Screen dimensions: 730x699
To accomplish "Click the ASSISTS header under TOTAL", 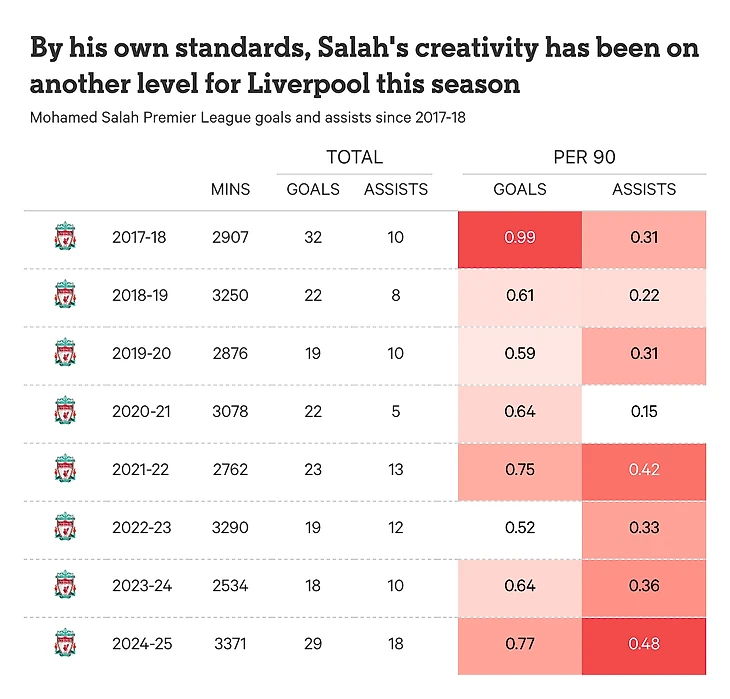I will (x=396, y=189).
